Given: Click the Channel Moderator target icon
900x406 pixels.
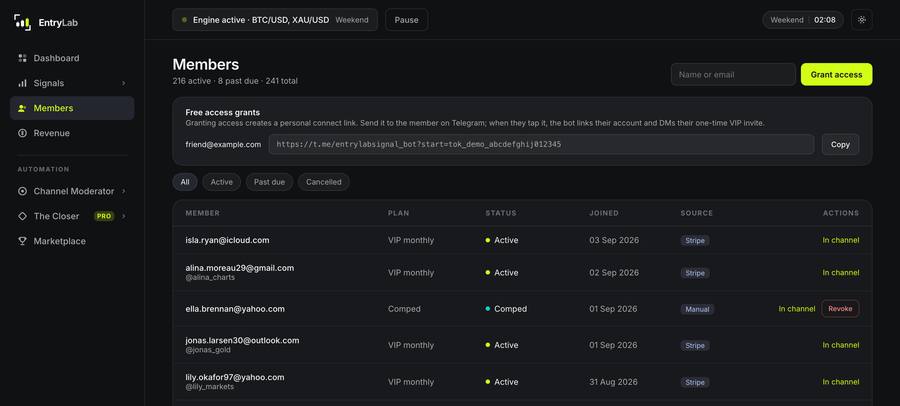Looking at the screenshot, I should coord(22,191).
